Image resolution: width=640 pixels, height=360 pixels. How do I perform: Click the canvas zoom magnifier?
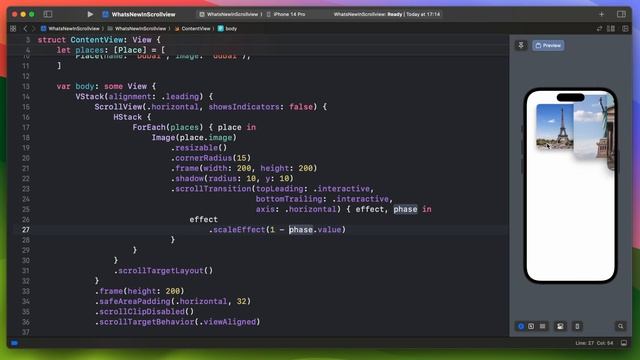(x=620, y=326)
